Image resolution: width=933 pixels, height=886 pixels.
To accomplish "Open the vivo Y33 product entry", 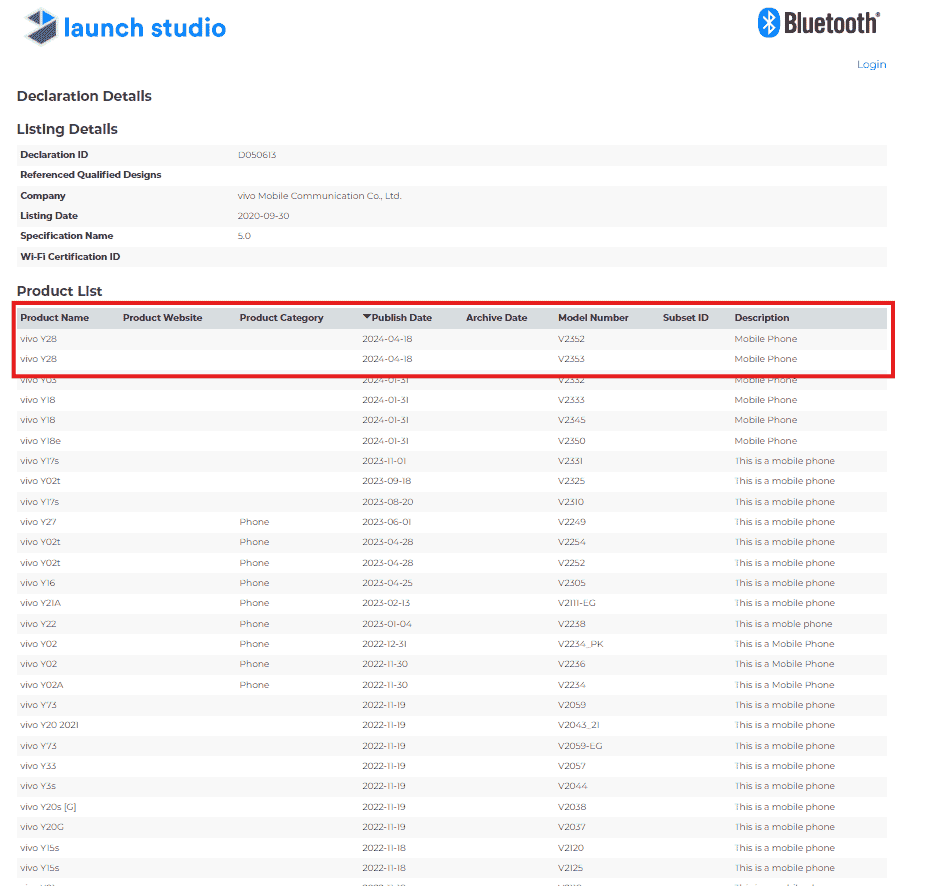I will (38, 766).
